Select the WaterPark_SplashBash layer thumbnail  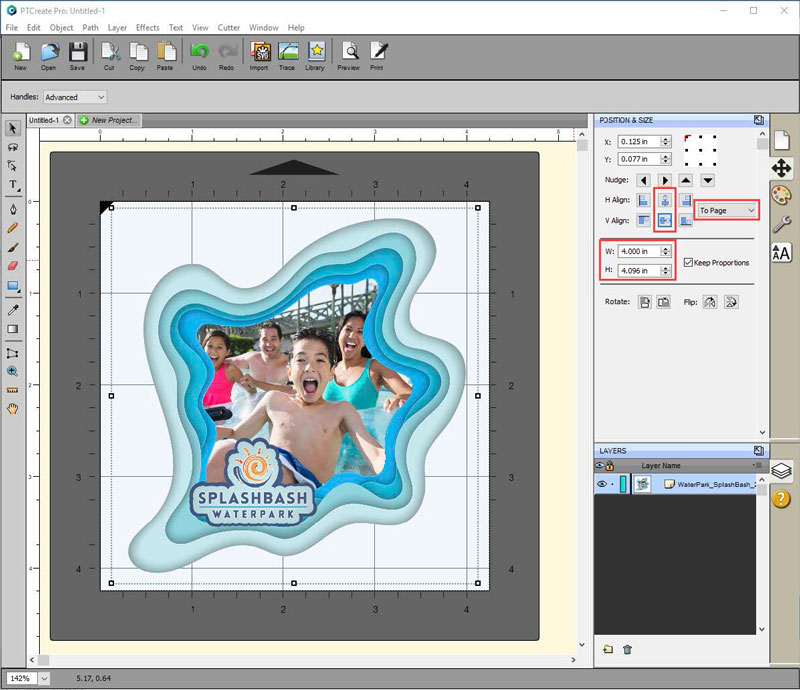click(x=642, y=484)
